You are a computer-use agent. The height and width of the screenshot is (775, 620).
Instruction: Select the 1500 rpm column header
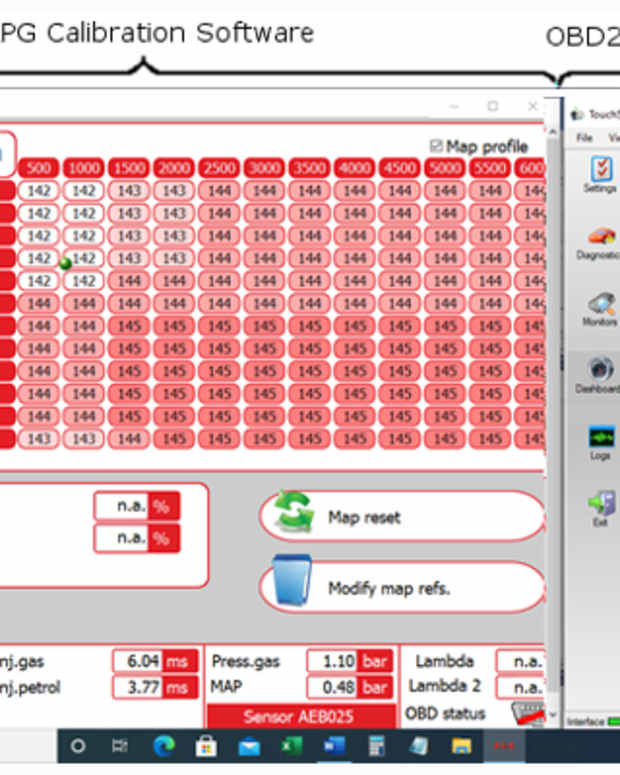pyautogui.click(x=129, y=168)
